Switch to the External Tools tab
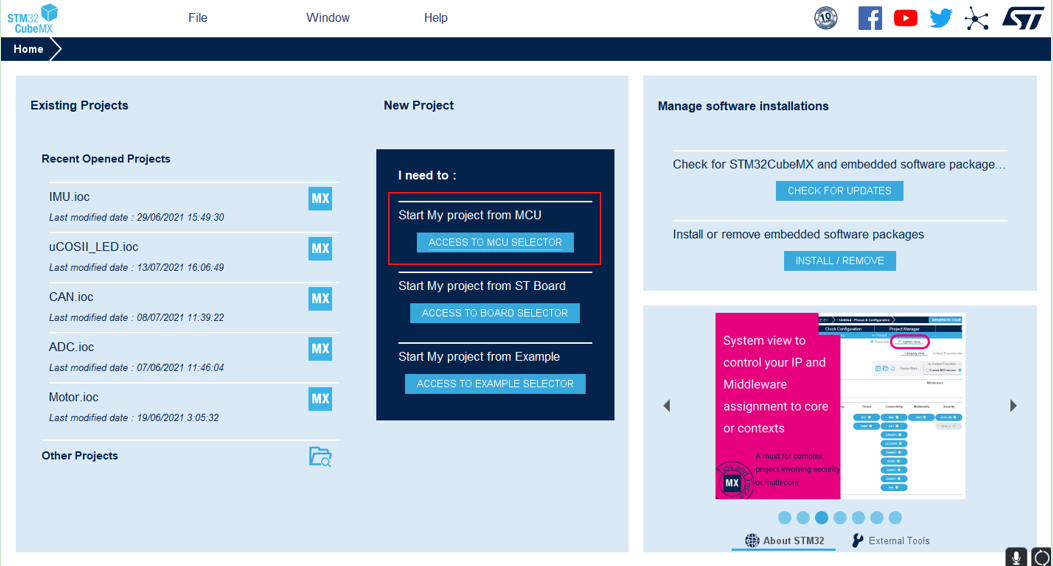Viewport: 1053px width, 566px height. pos(891,540)
